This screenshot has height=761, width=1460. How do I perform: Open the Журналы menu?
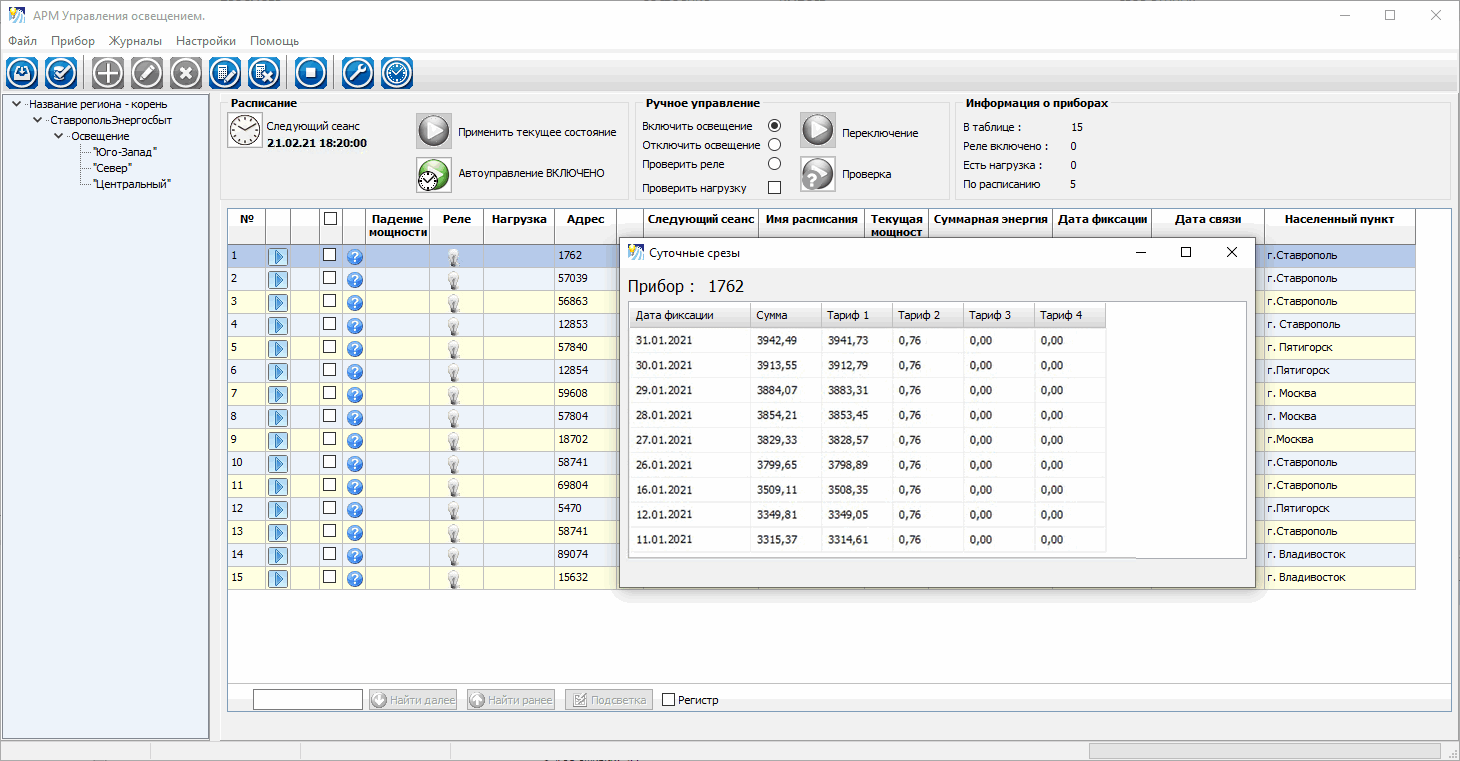[x=136, y=41]
